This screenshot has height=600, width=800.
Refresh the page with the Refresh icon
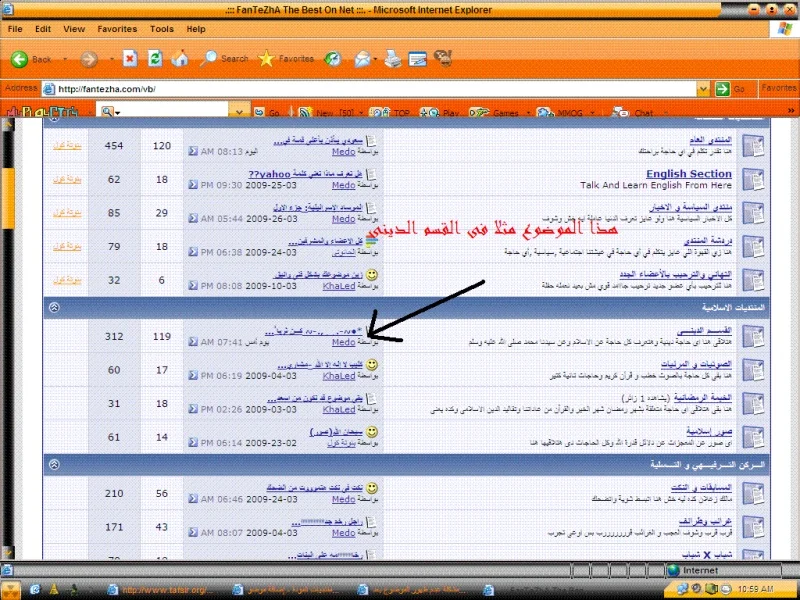pos(155,59)
